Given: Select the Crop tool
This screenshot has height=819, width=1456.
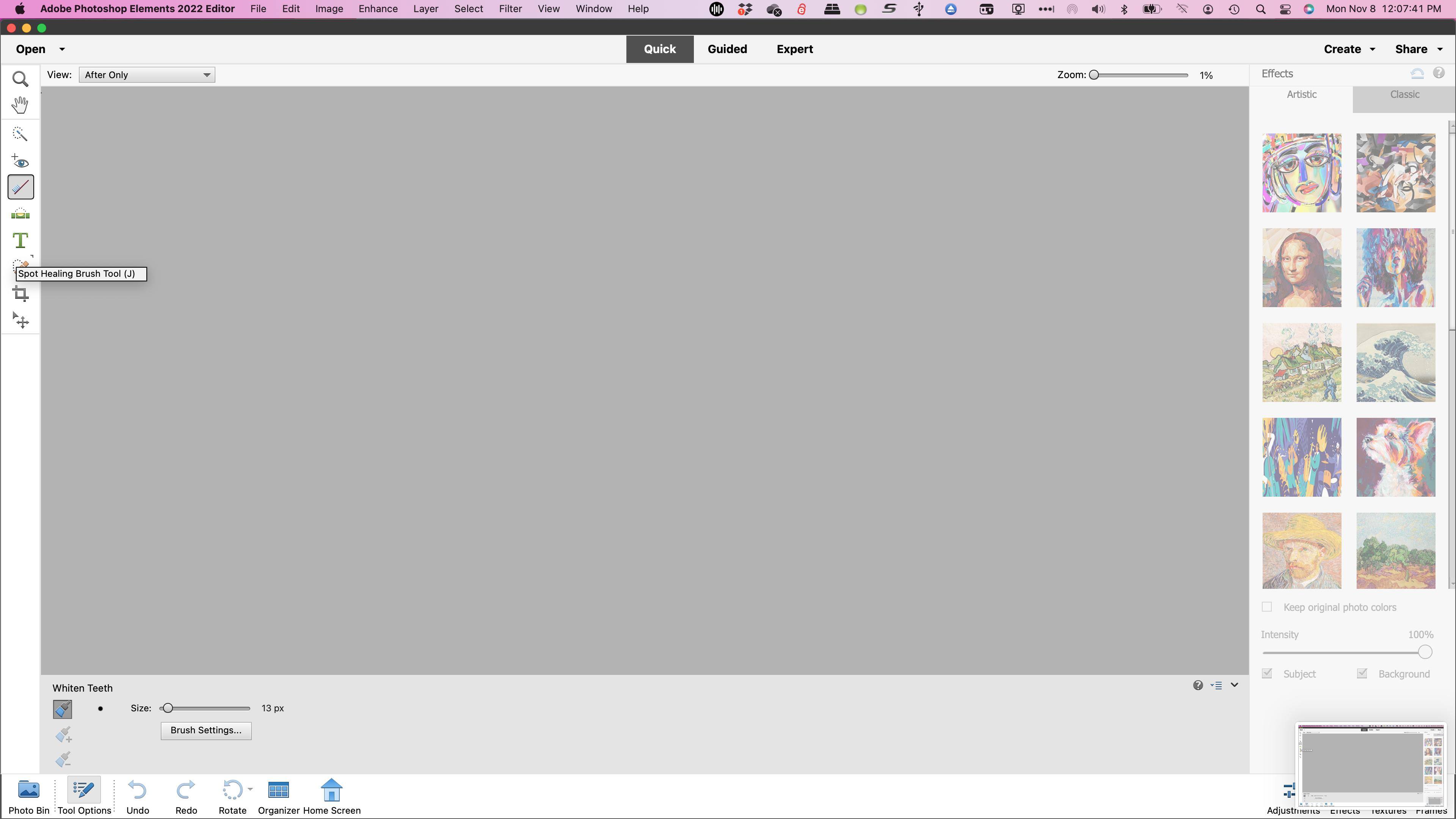Looking at the screenshot, I should [20, 293].
